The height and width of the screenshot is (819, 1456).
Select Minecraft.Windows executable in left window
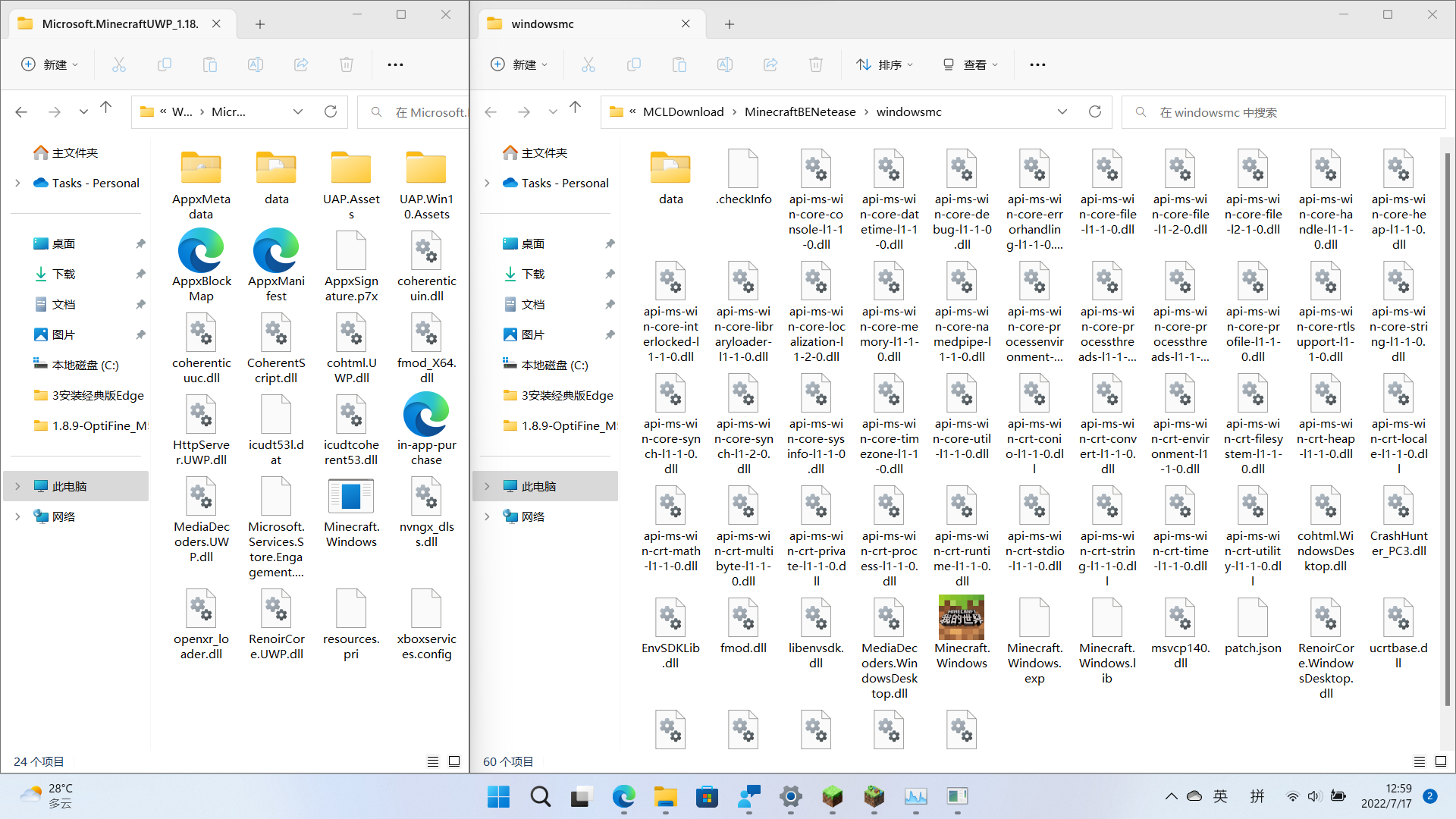coord(351,513)
